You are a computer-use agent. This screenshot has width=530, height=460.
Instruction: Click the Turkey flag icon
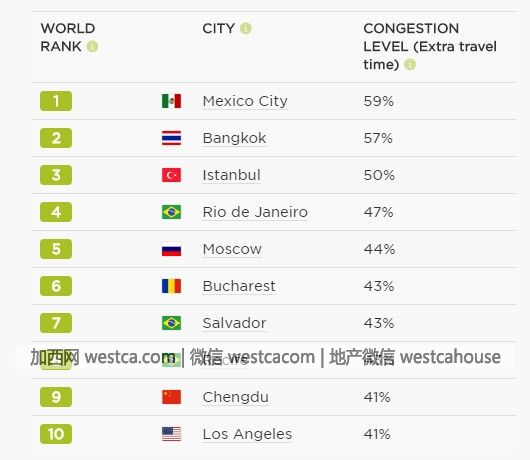click(171, 175)
